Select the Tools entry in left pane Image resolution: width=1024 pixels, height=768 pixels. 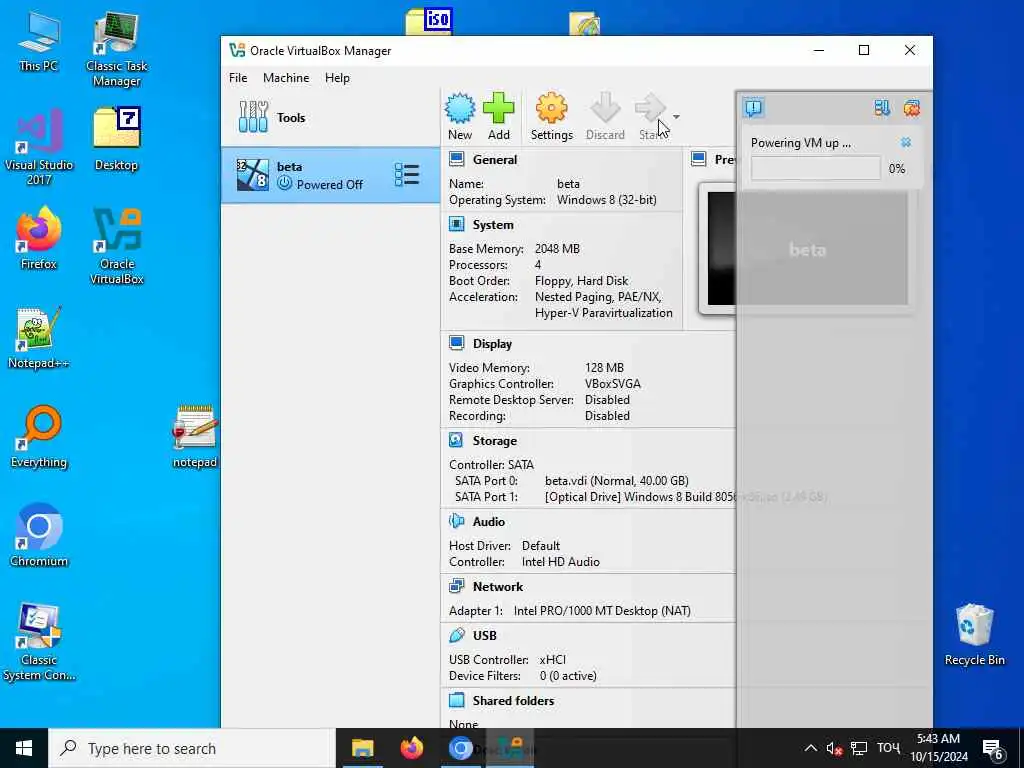pos(330,118)
